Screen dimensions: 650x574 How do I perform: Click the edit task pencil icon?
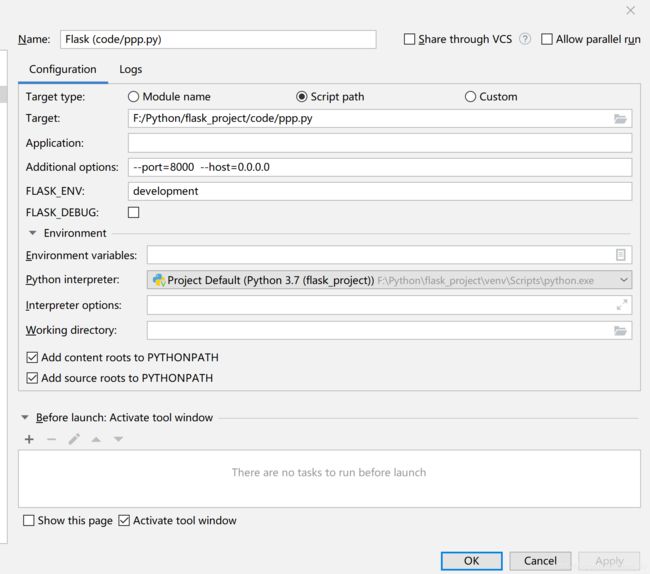coord(74,439)
